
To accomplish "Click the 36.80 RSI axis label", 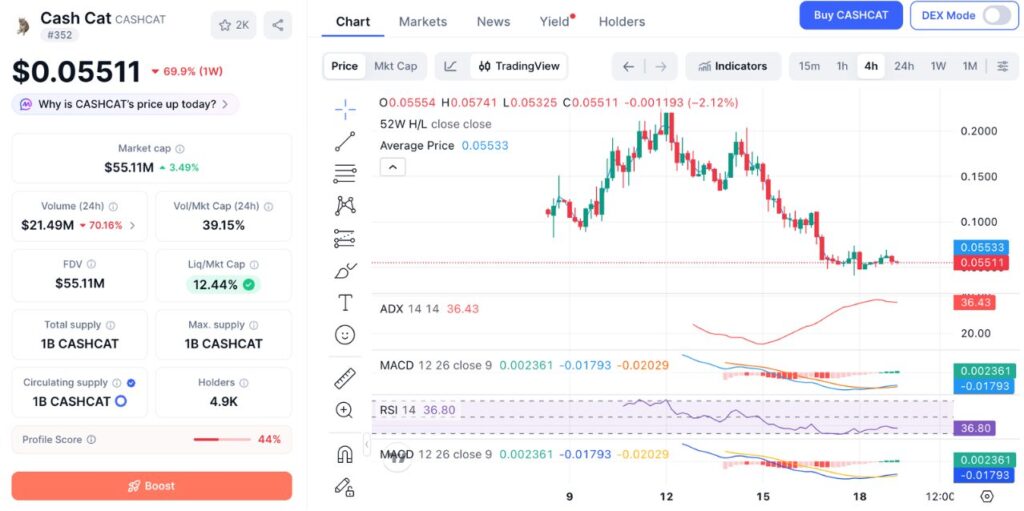I will tap(974, 429).
